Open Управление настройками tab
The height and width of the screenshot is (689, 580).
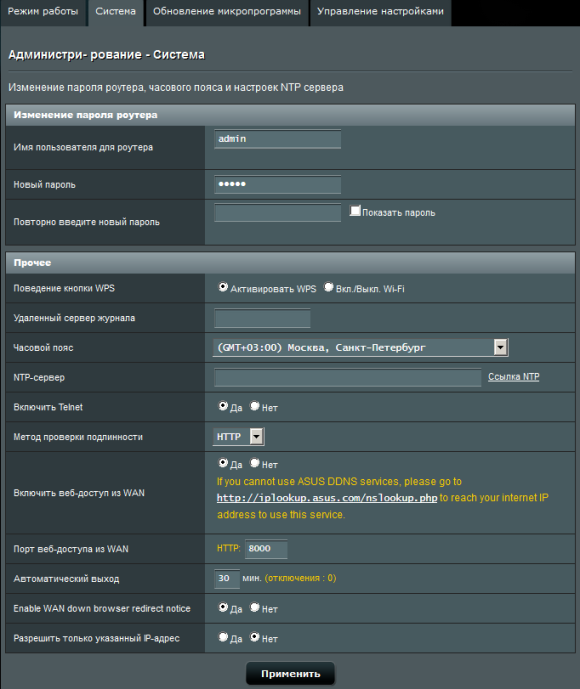point(380,12)
